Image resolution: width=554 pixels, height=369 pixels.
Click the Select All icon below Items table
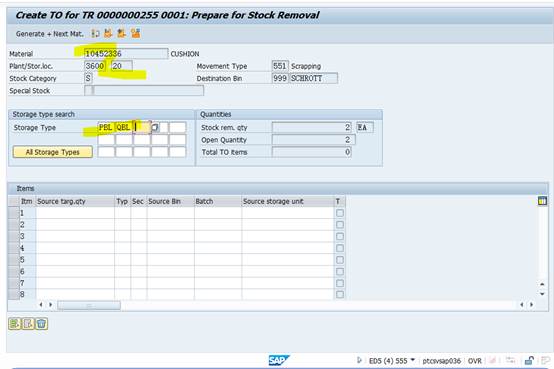(15, 323)
